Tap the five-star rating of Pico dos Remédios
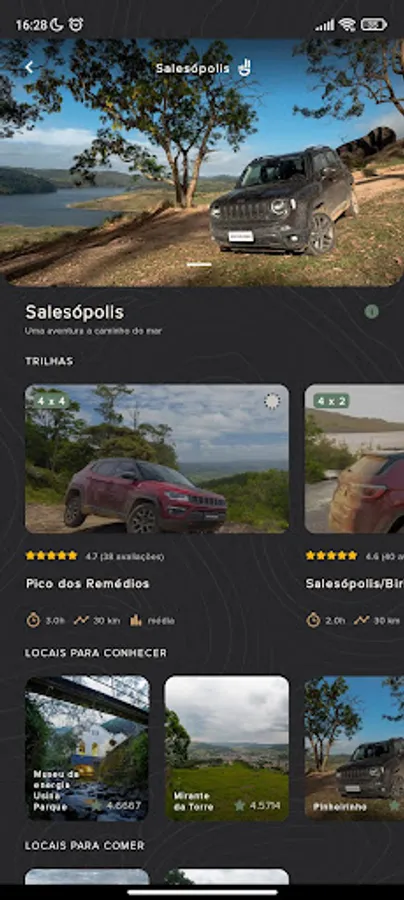Viewport: 404px width, 900px height. (52, 556)
